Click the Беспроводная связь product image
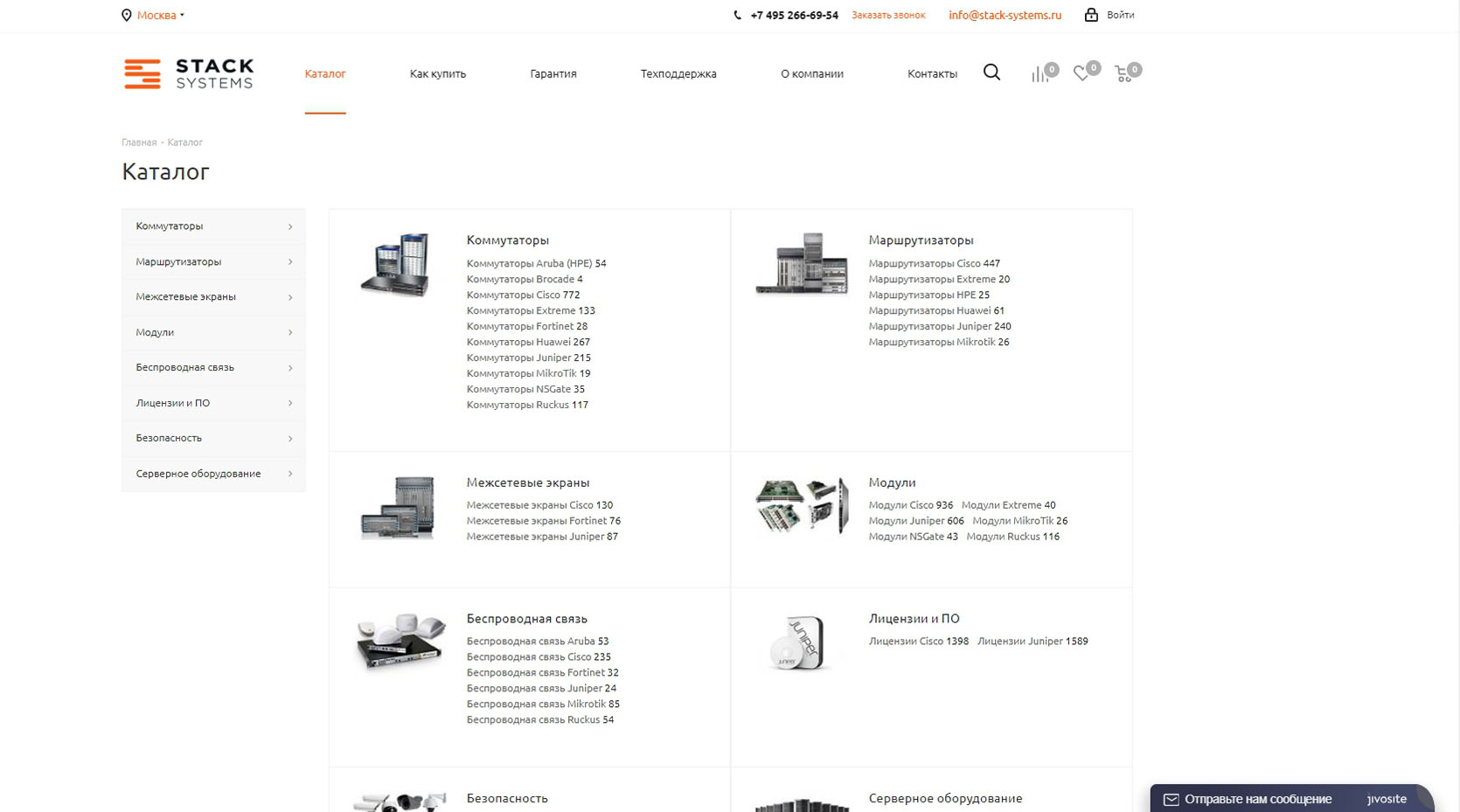The image size is (1460, 812). (x=400, y=641)
